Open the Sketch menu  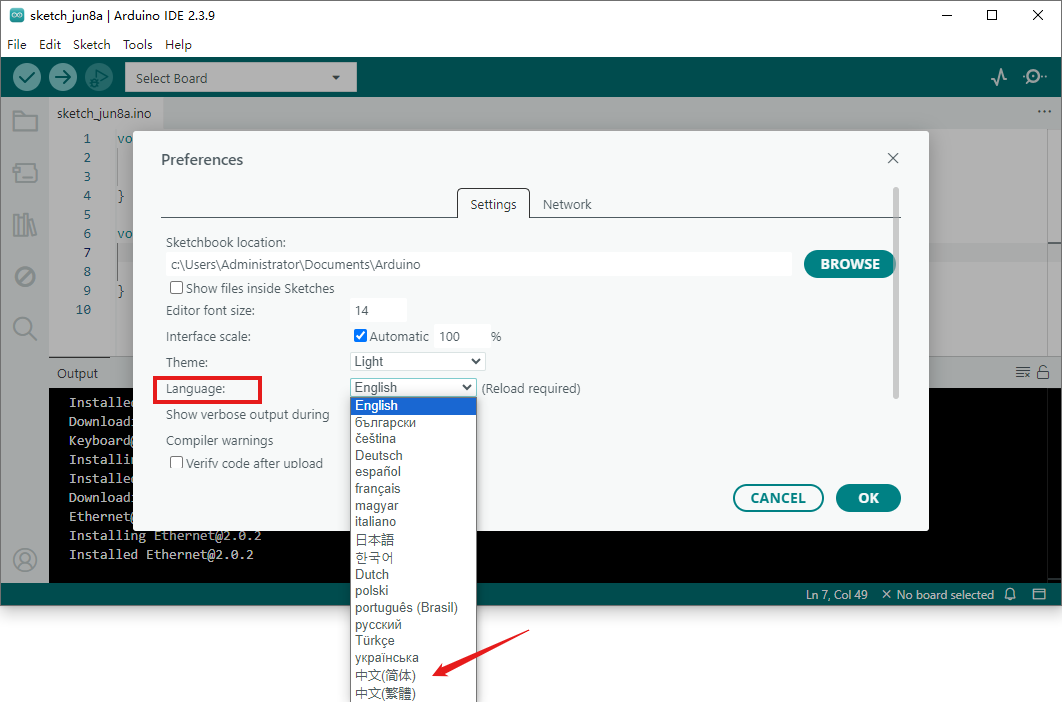[x=91, y=45]
